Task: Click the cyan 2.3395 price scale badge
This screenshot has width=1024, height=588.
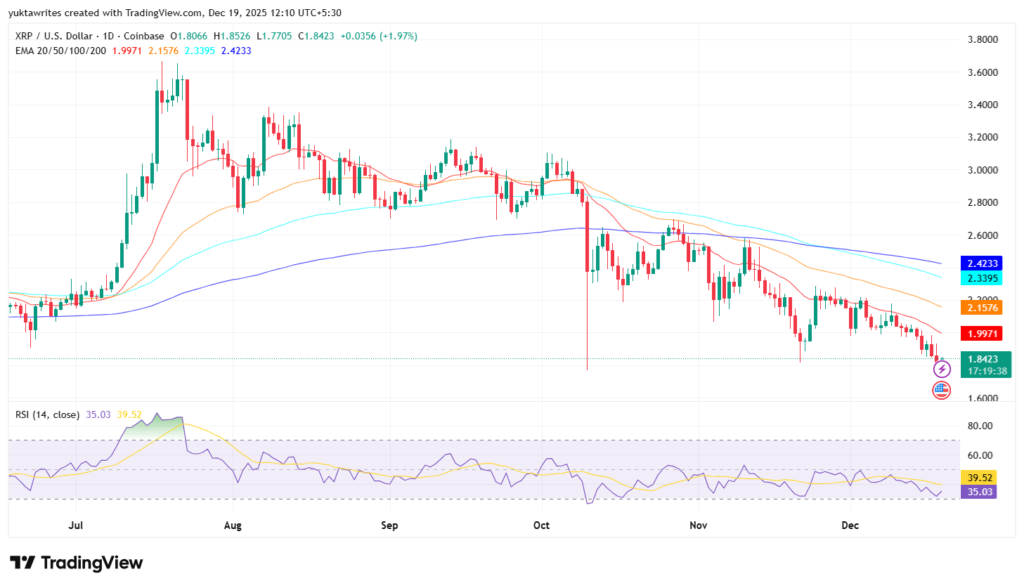Action: point(983,277)
